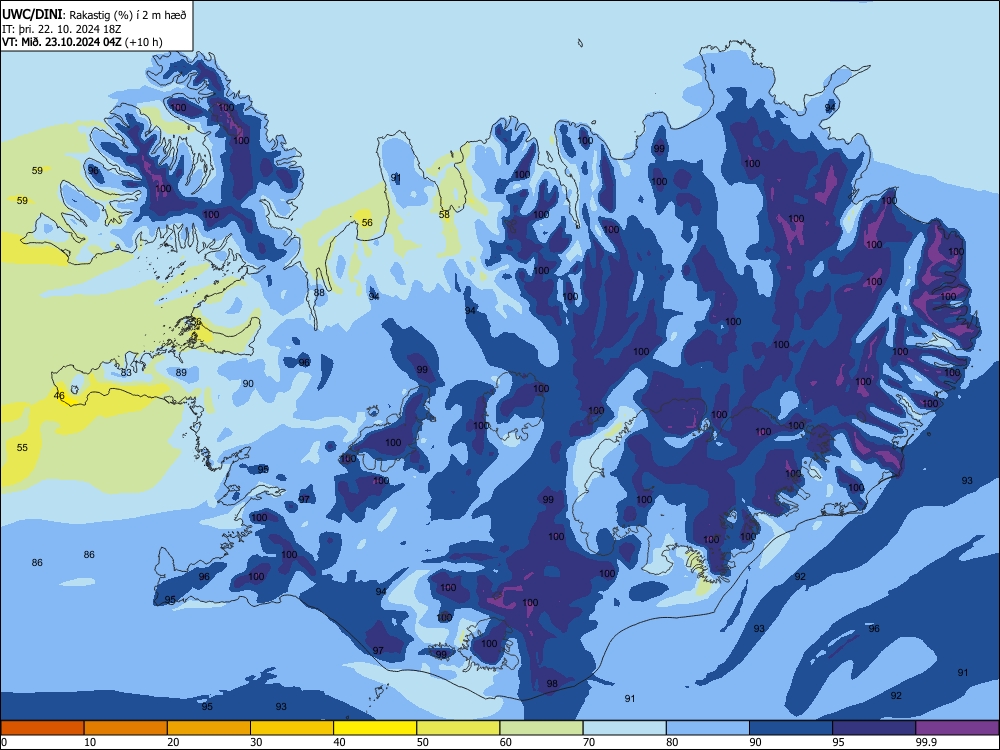Select the legend scale label "30"
This screenshot has height=750, width=1000.
tap(256, 742)
